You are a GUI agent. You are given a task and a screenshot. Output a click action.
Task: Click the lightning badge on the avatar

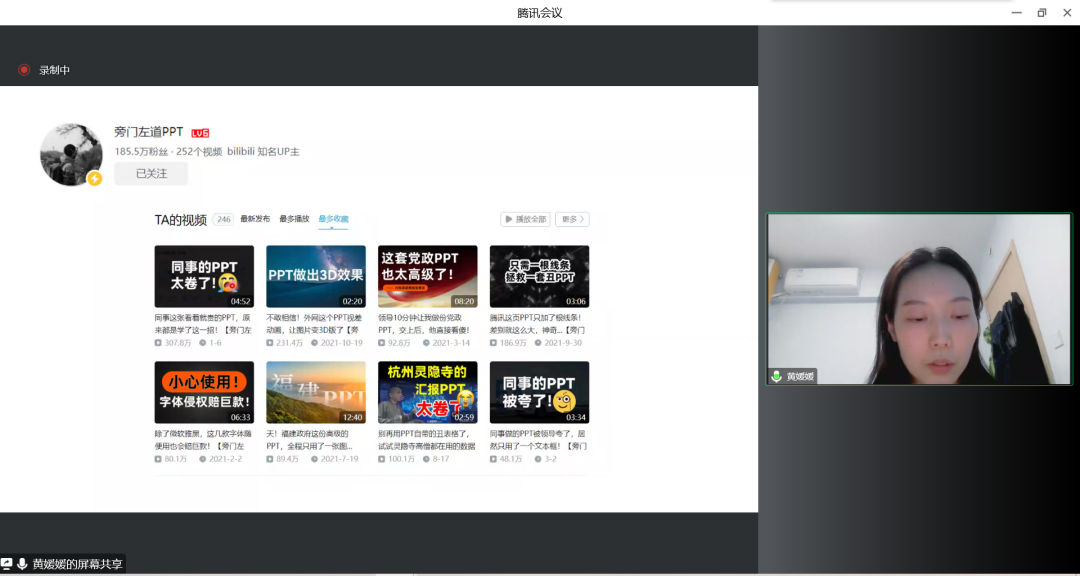click(95, 179)
